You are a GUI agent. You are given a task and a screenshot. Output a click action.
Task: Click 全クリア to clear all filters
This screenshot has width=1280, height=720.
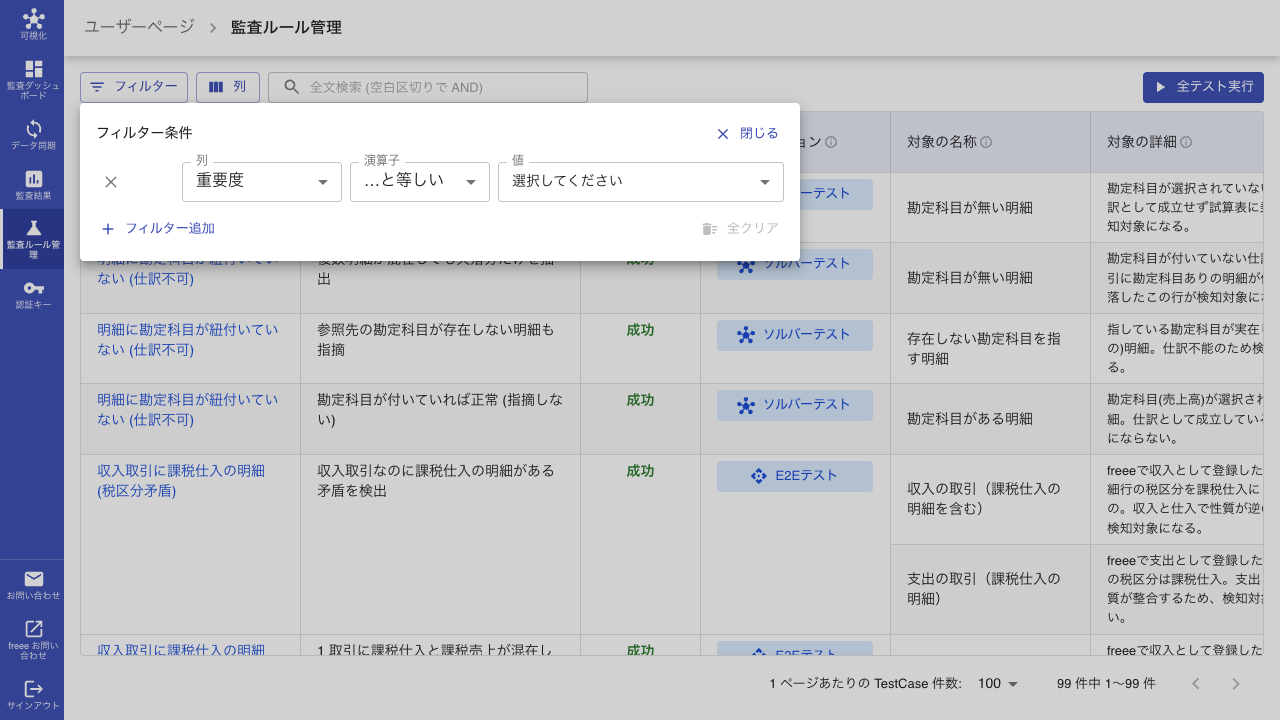coord(740,228)
